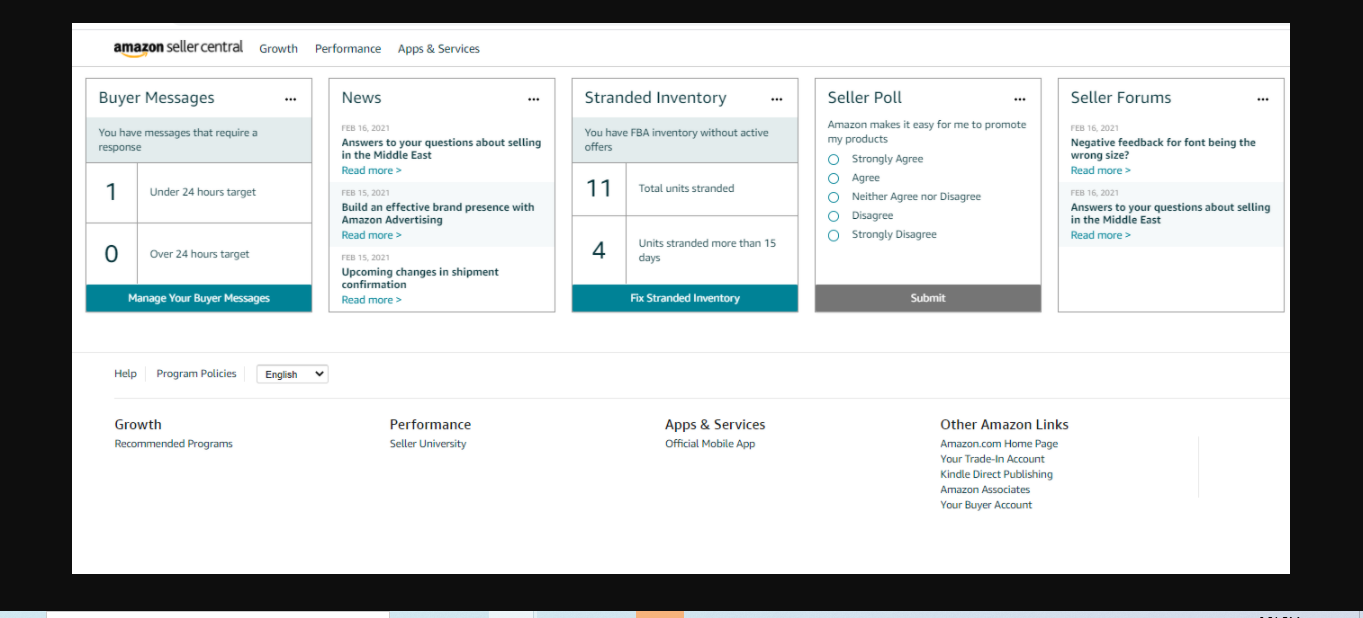1363x618 pixels.
Task: Open Recommended Programs link
Action: pos(173,444)
